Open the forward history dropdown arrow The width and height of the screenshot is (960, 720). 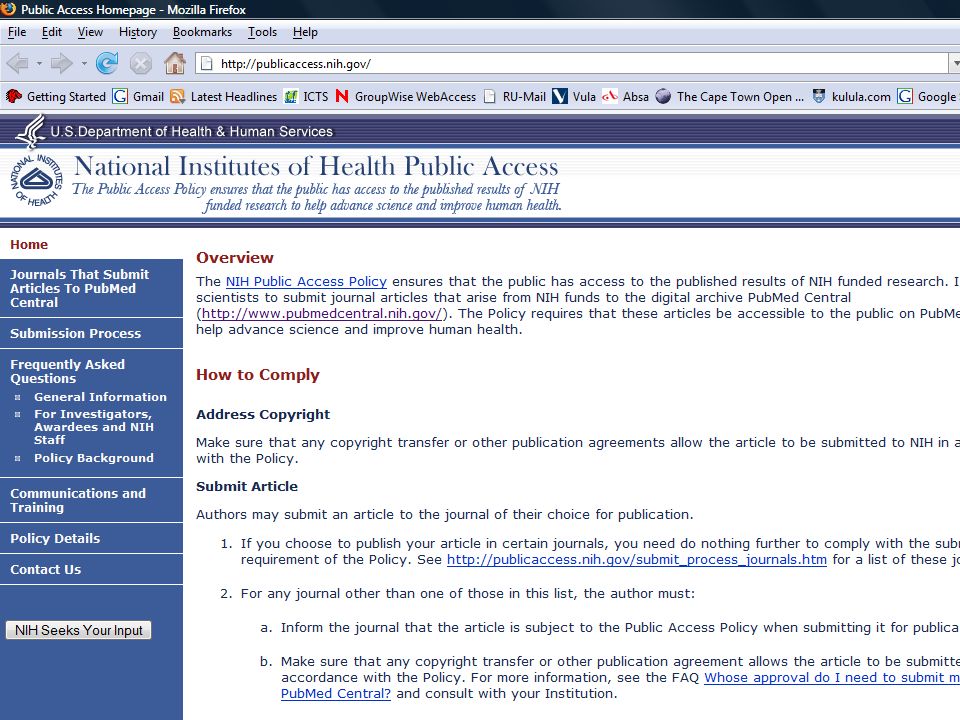(84, 63)
